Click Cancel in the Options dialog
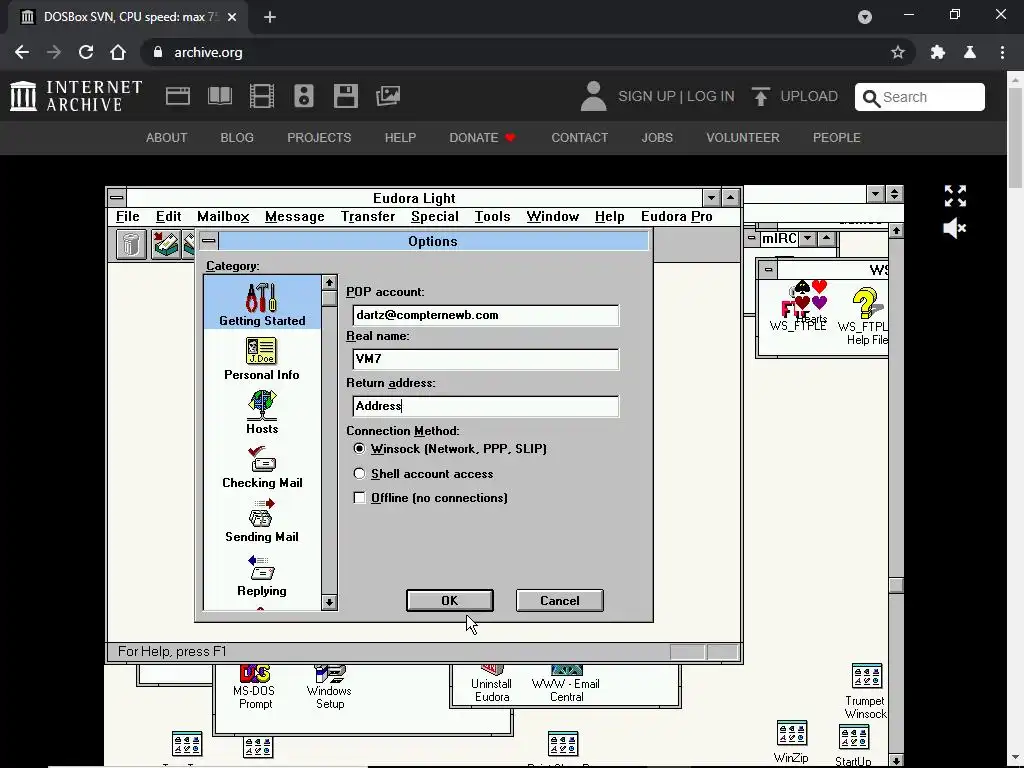The height and width of the screenshot is (768, 1024). coord(560,601)
